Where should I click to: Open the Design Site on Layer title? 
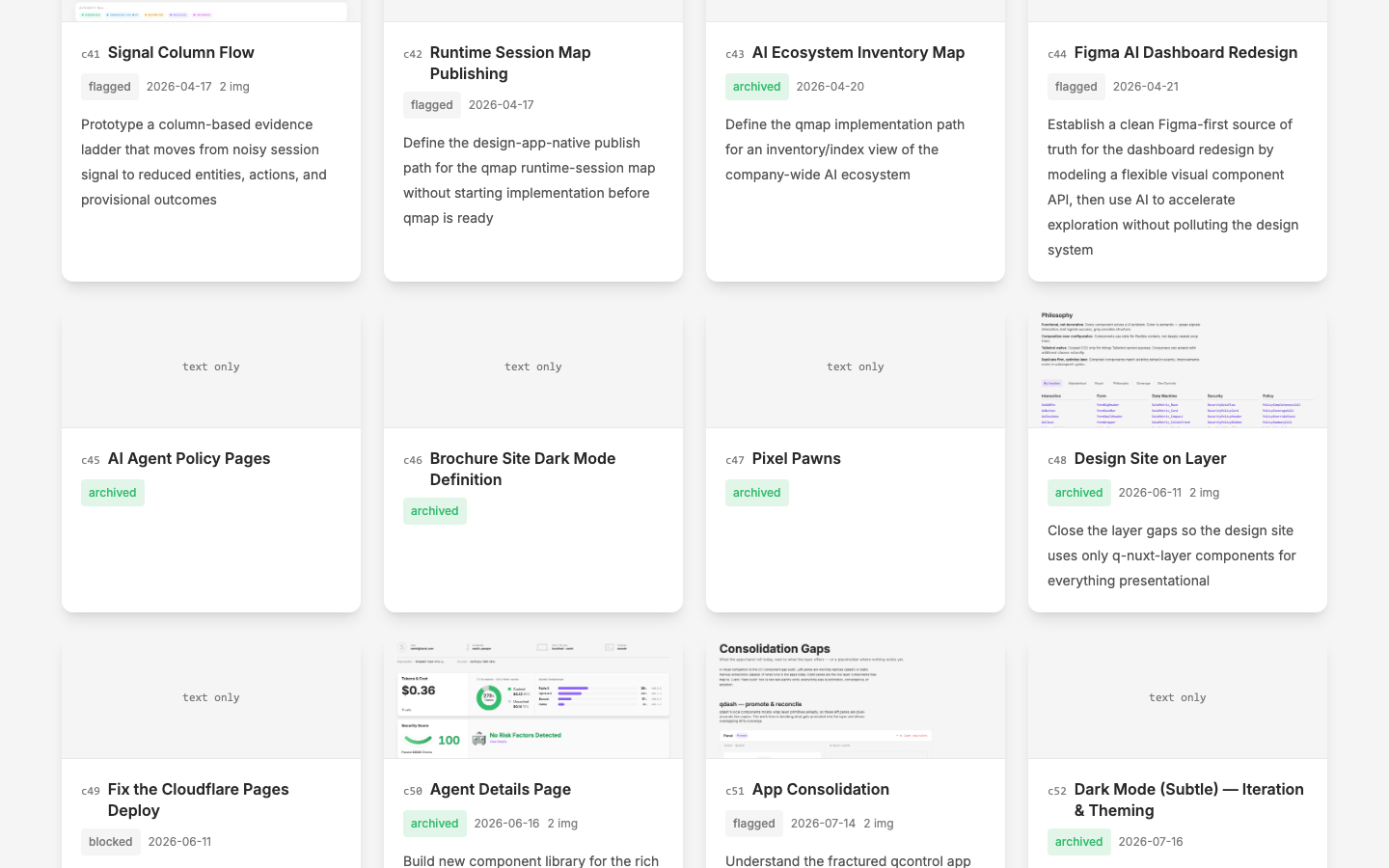coord(1151,458)
